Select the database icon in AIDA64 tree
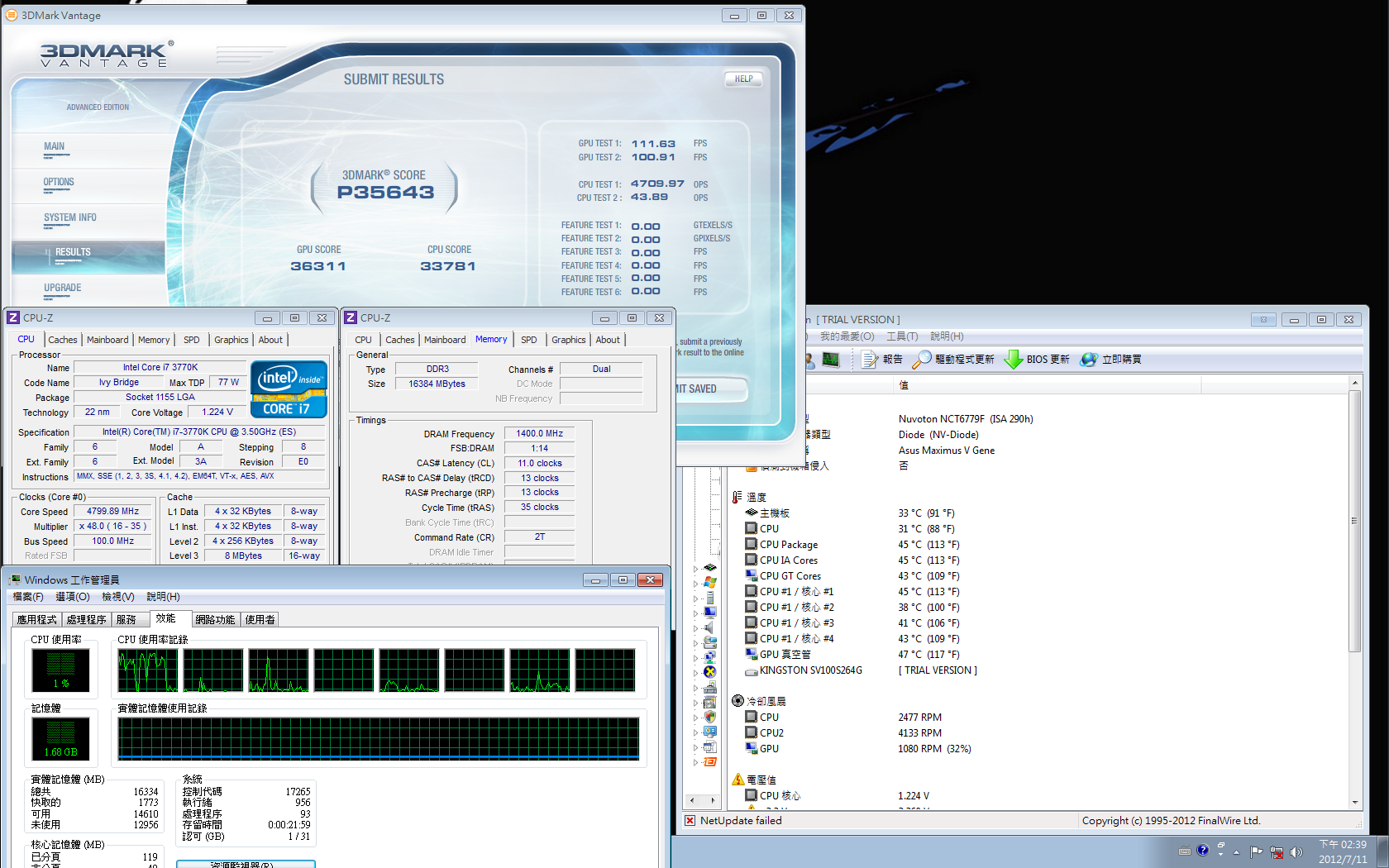The width and height of the screenshot is (1389, 868). (710, 746)
